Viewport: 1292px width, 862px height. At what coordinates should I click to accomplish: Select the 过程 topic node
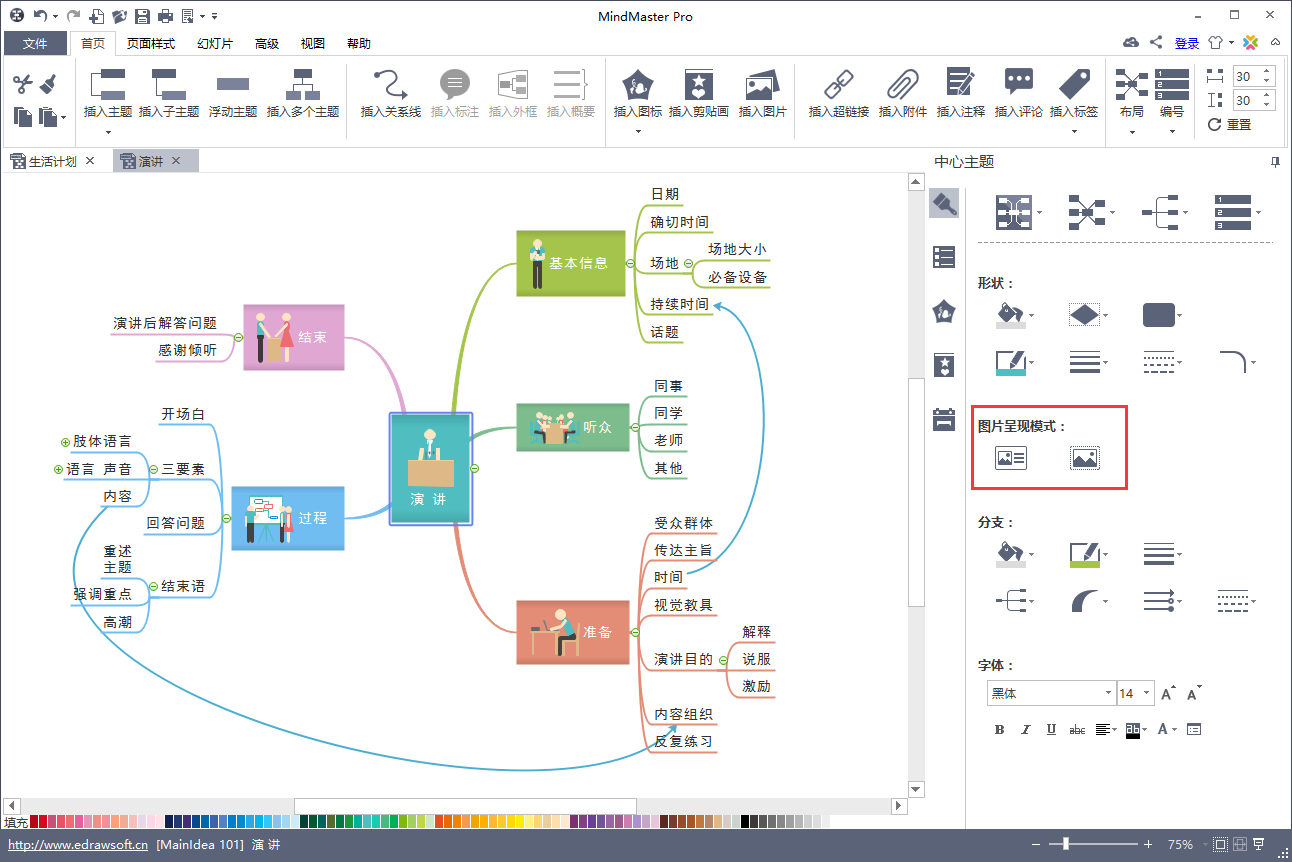point(288,518)
